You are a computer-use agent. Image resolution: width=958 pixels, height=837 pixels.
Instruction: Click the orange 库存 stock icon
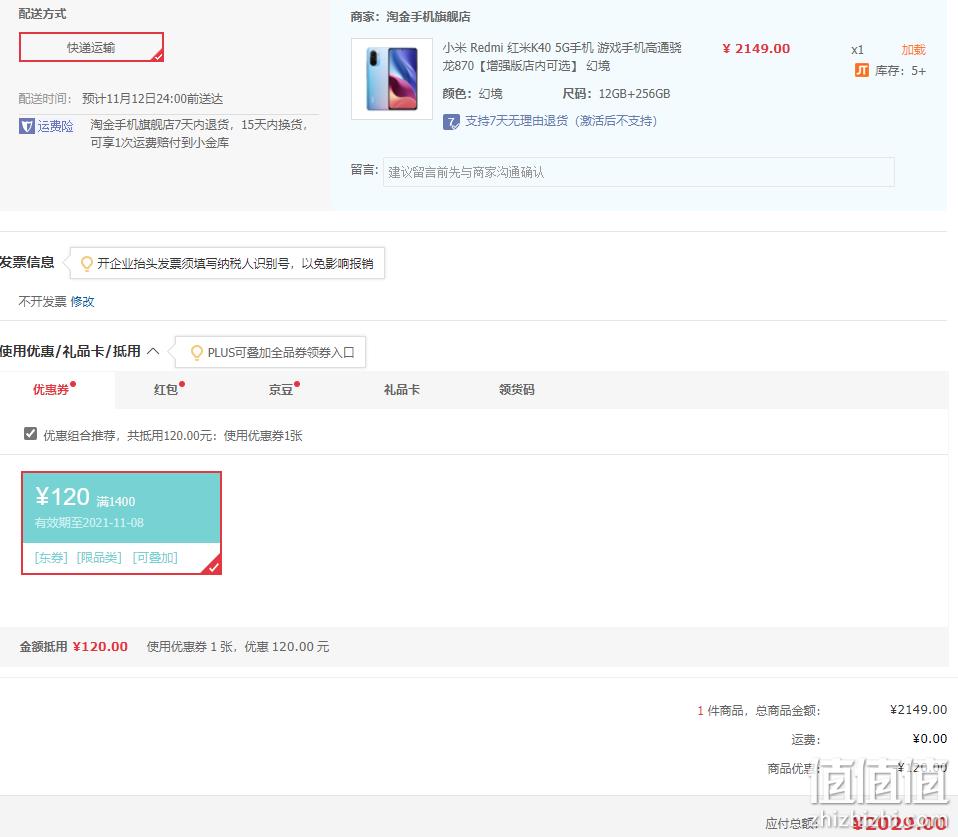861,70
